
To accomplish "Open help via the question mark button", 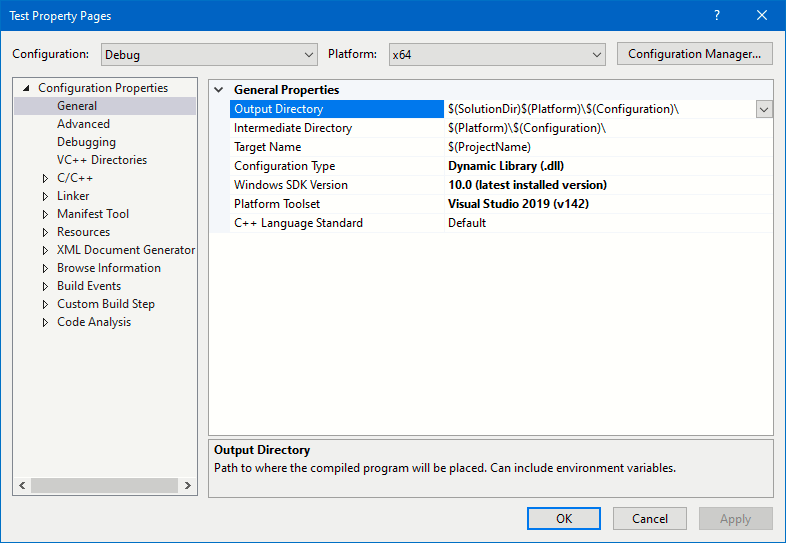I will pos(717,16).
